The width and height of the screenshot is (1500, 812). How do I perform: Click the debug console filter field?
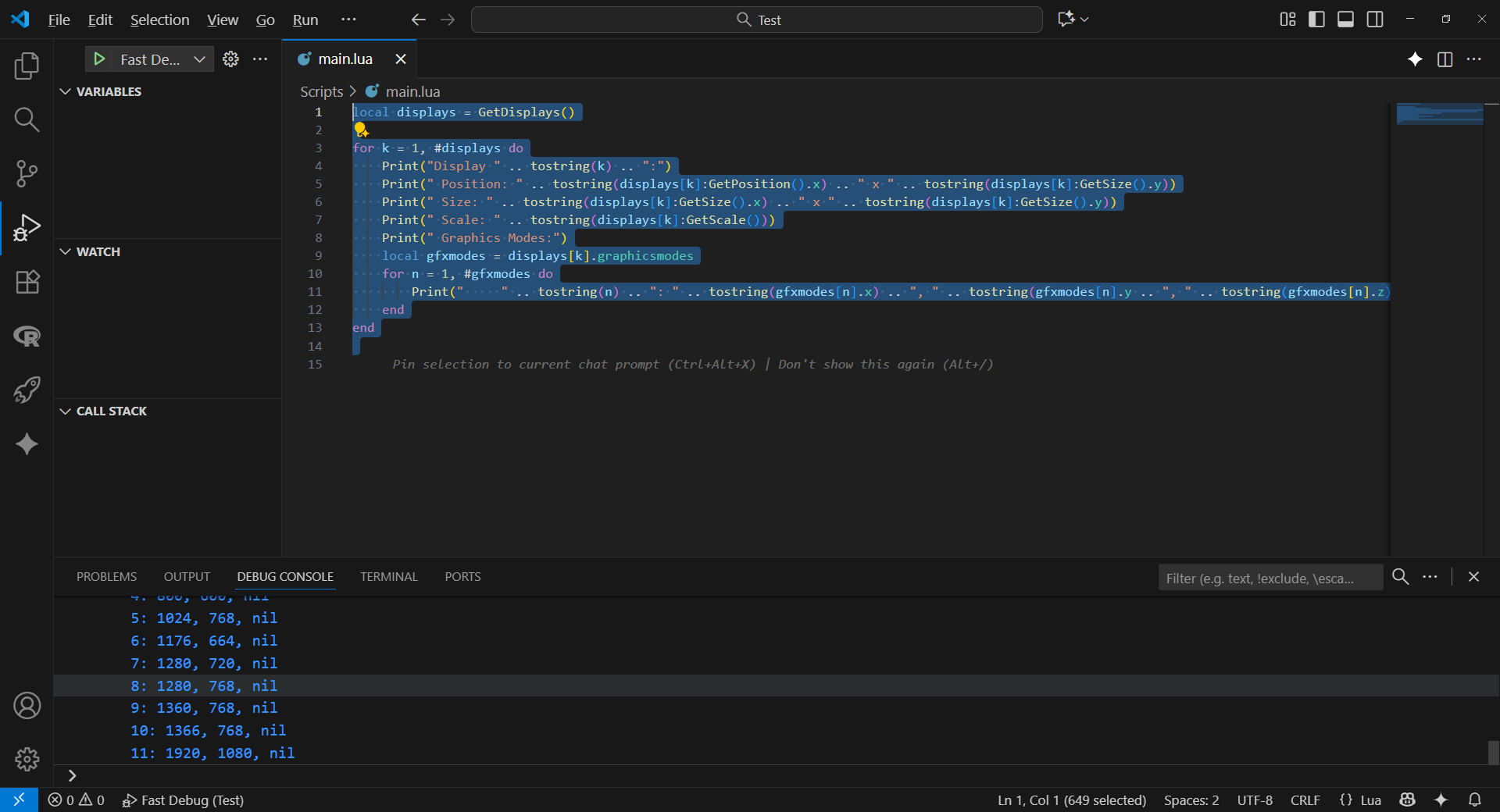pyautogui.click(x=1269, y=578)
